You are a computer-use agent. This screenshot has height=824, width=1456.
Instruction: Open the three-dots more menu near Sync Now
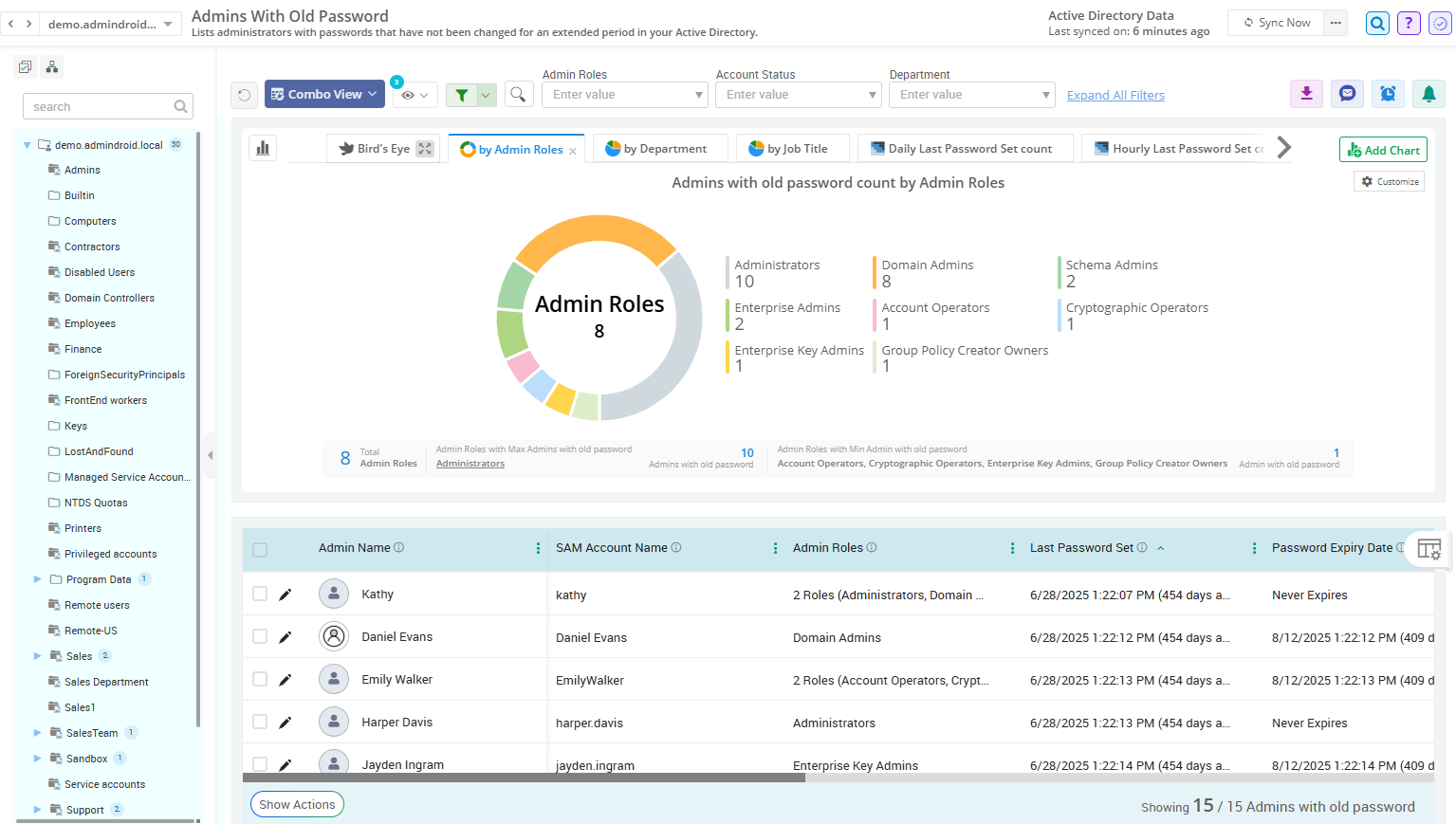(1336, 23)
